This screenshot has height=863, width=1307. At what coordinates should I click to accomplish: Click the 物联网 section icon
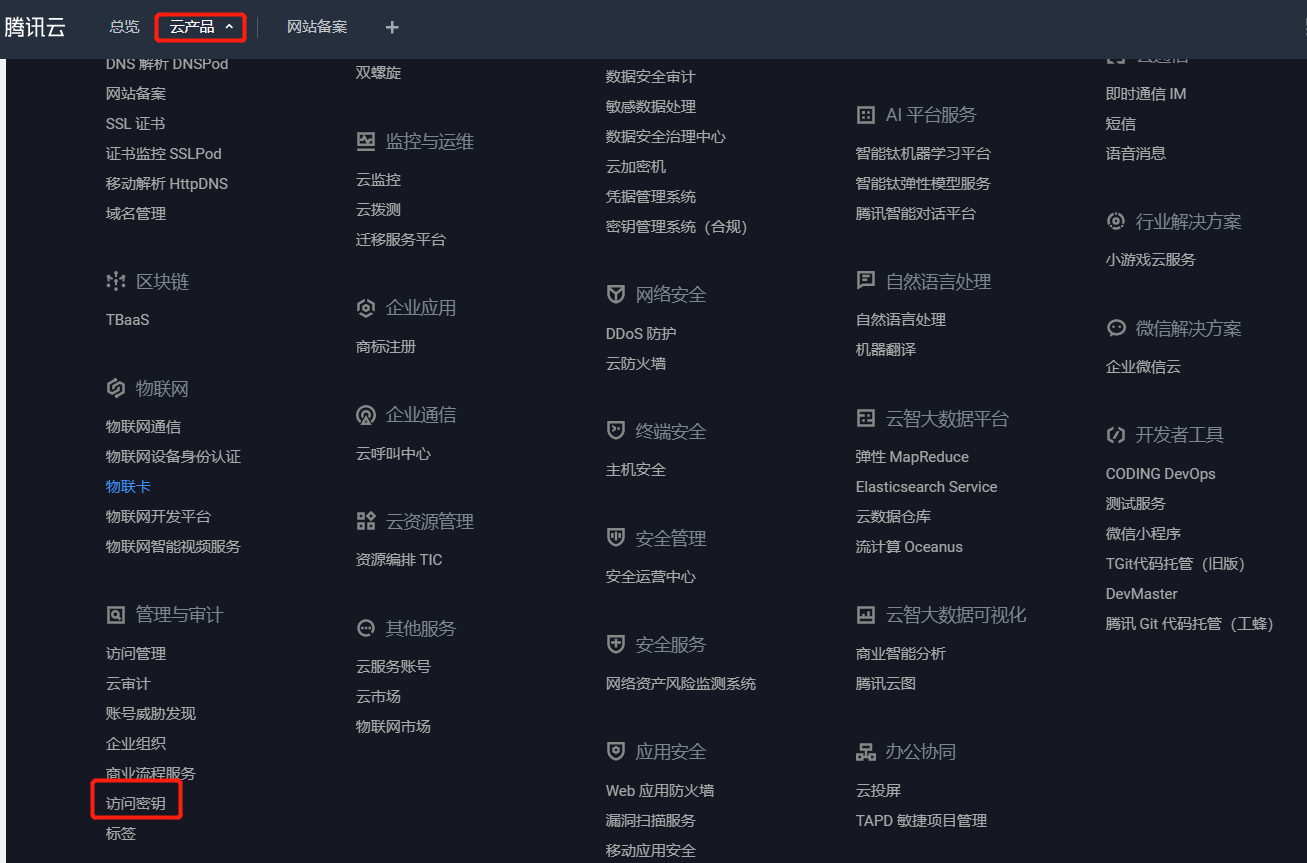click(115, 388)
